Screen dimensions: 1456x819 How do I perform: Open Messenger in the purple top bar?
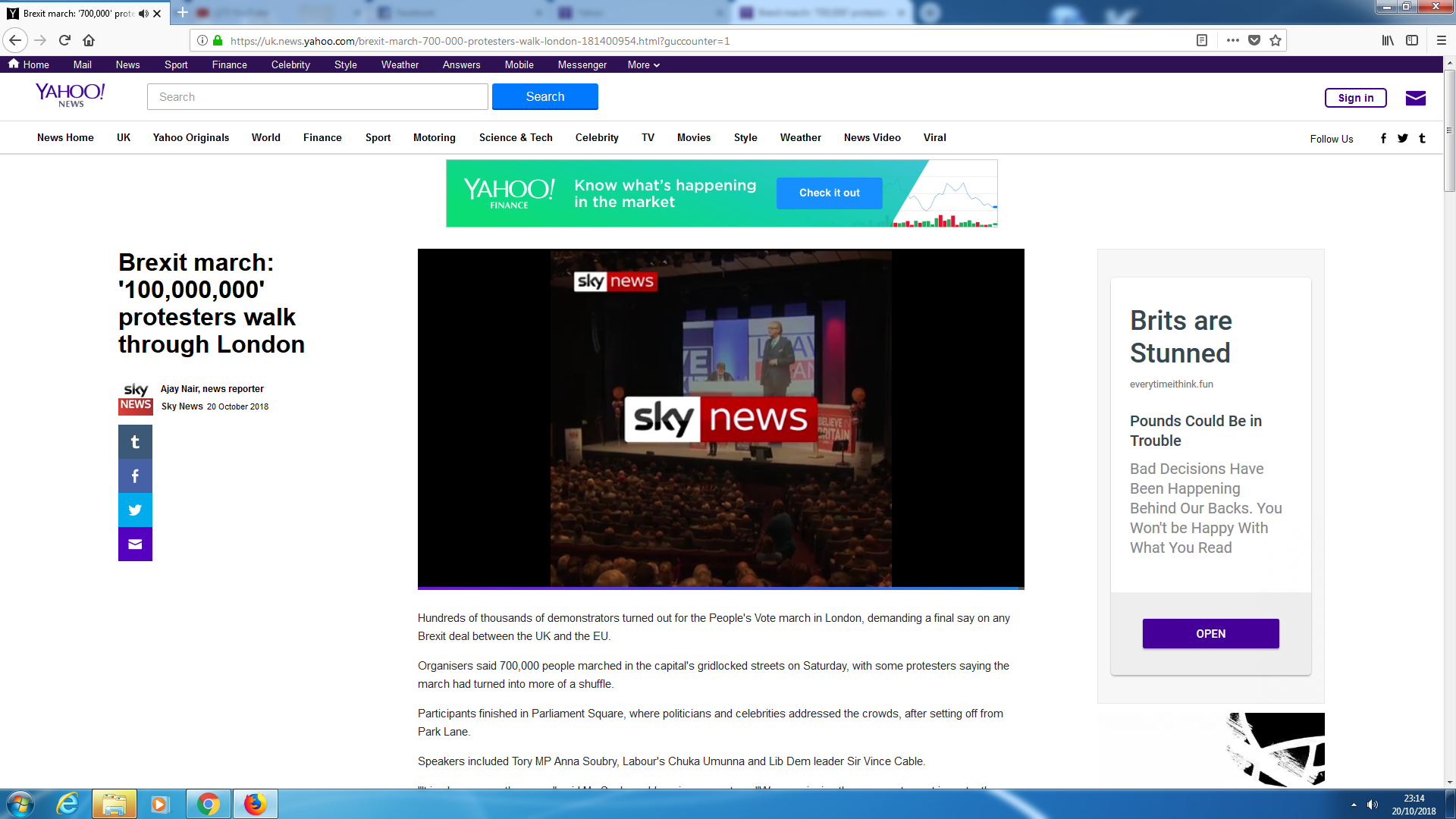(582, 64)
